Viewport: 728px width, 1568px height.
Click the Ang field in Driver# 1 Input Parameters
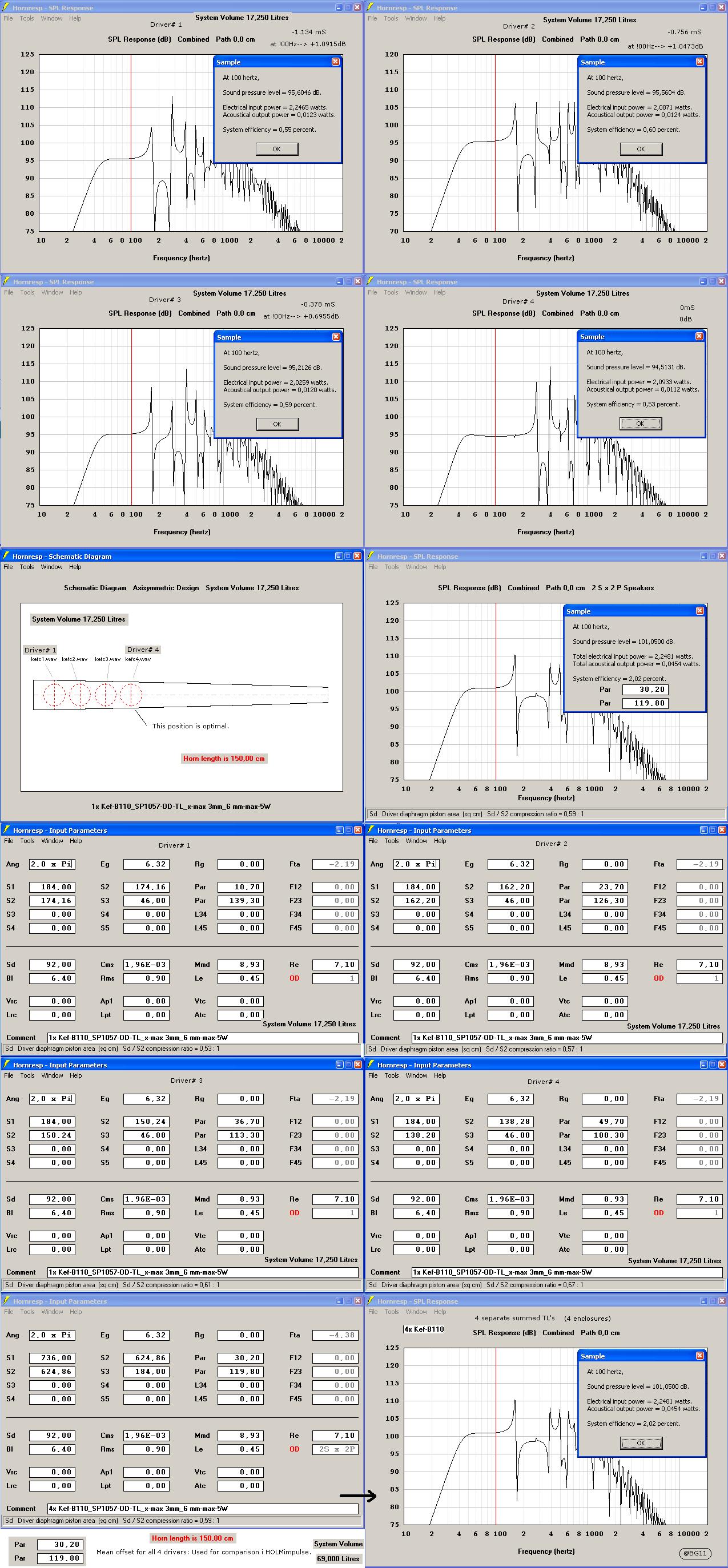point(52,864)
